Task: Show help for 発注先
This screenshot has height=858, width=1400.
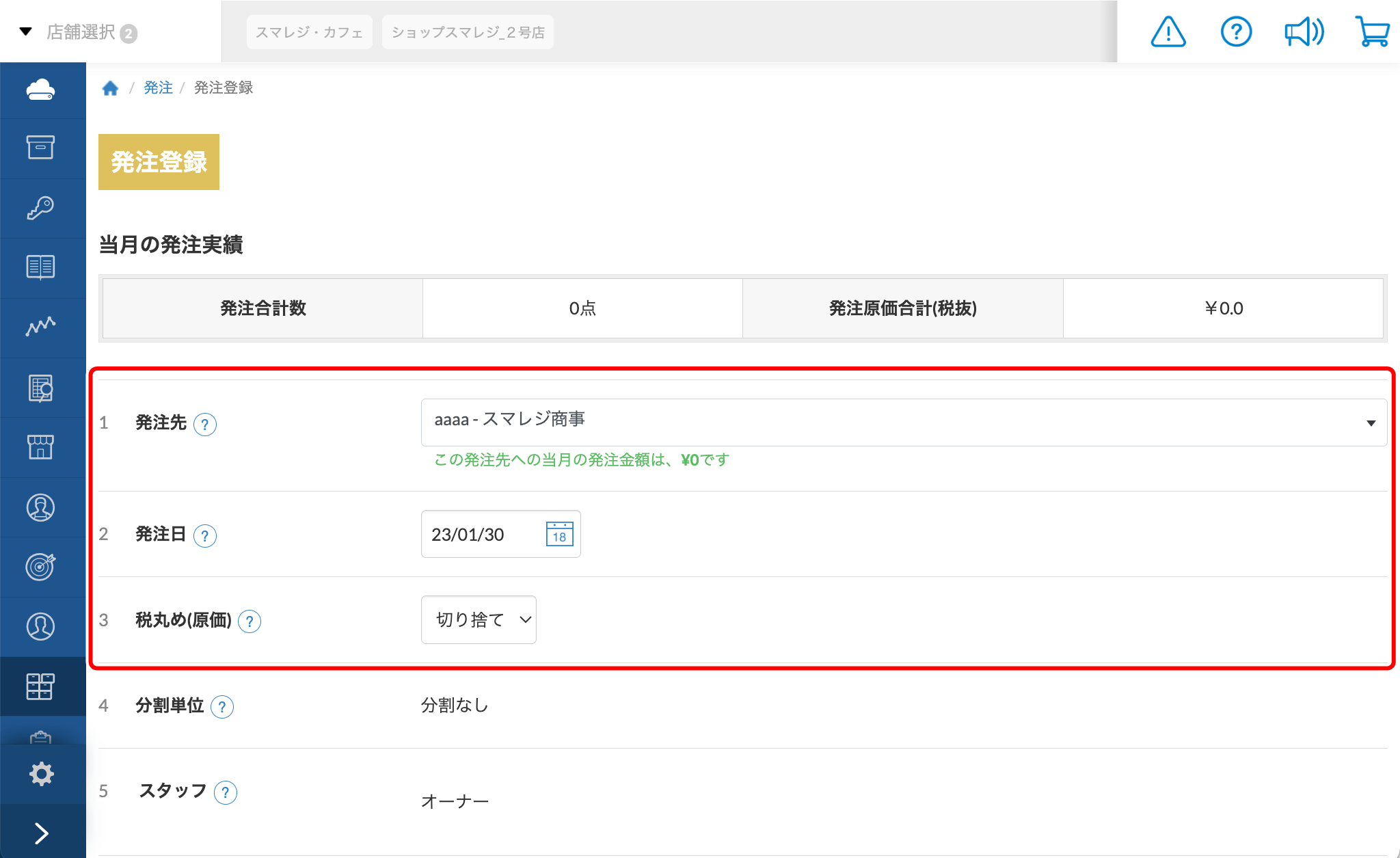Action: click(x=205, y=425)
